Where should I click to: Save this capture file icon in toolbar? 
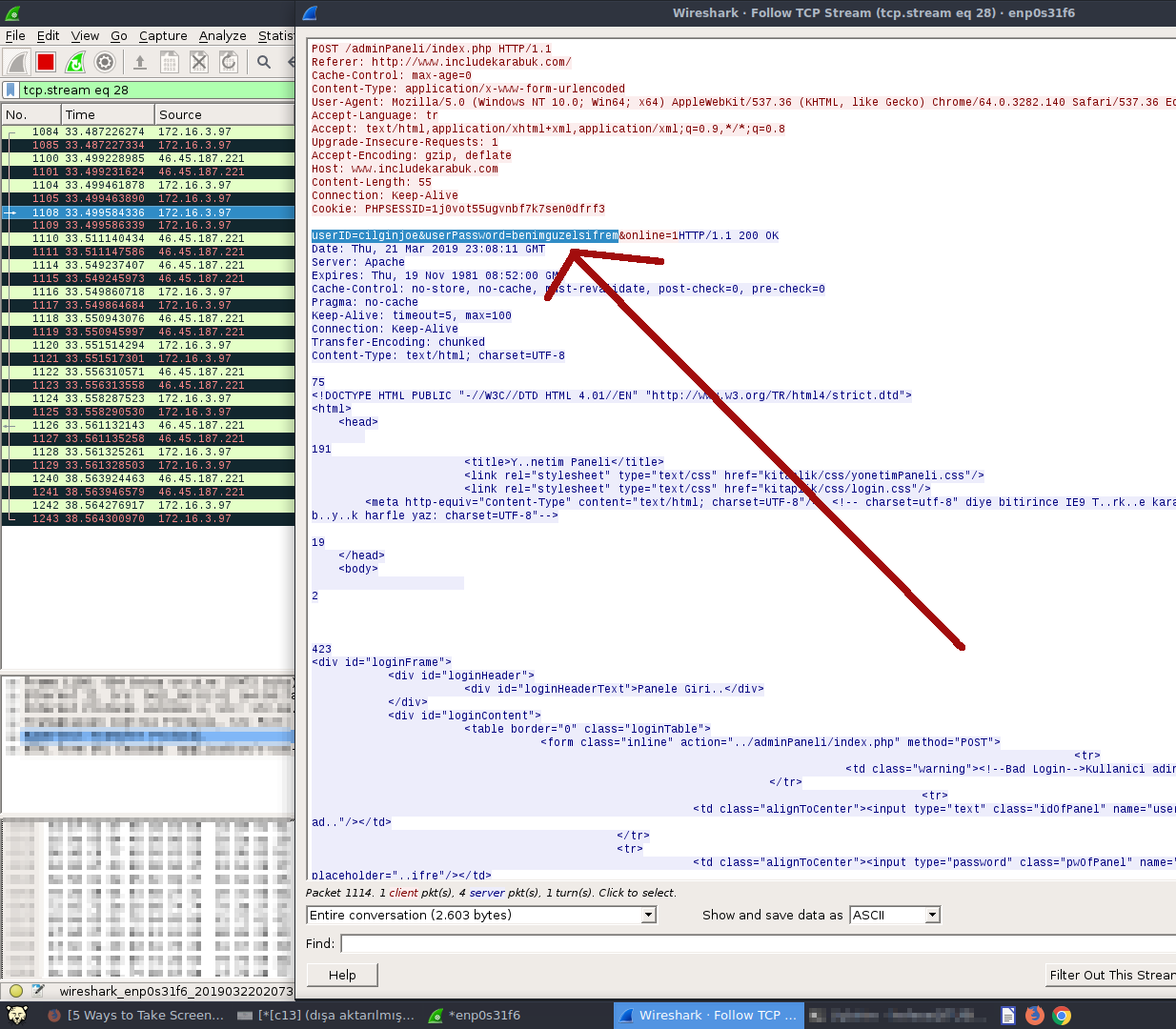[x=170, y=62]
